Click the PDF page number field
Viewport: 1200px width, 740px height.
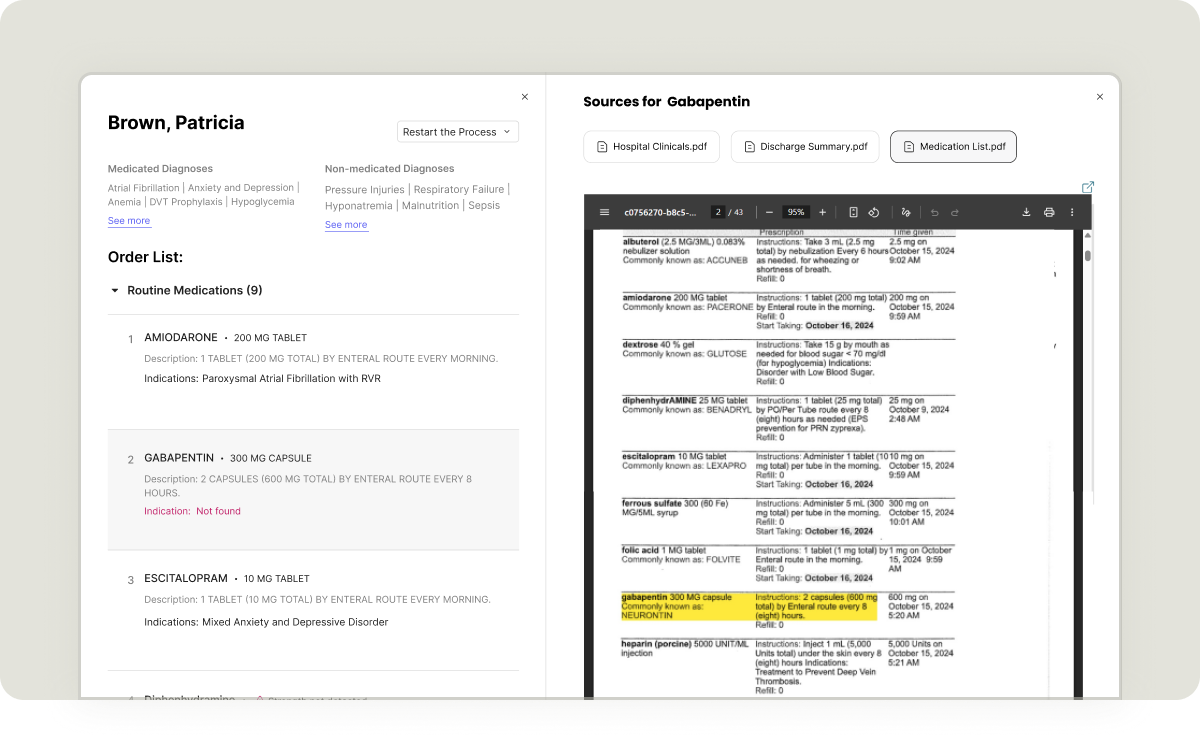[718, 212]
